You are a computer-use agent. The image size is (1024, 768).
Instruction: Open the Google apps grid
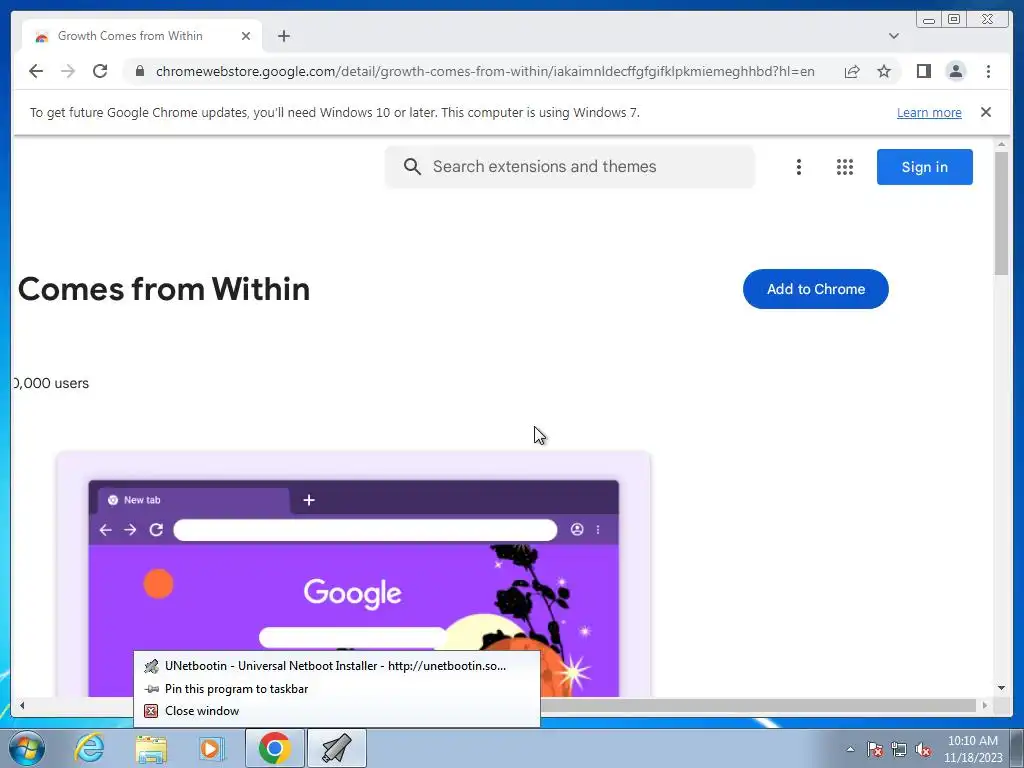[844, 167]
